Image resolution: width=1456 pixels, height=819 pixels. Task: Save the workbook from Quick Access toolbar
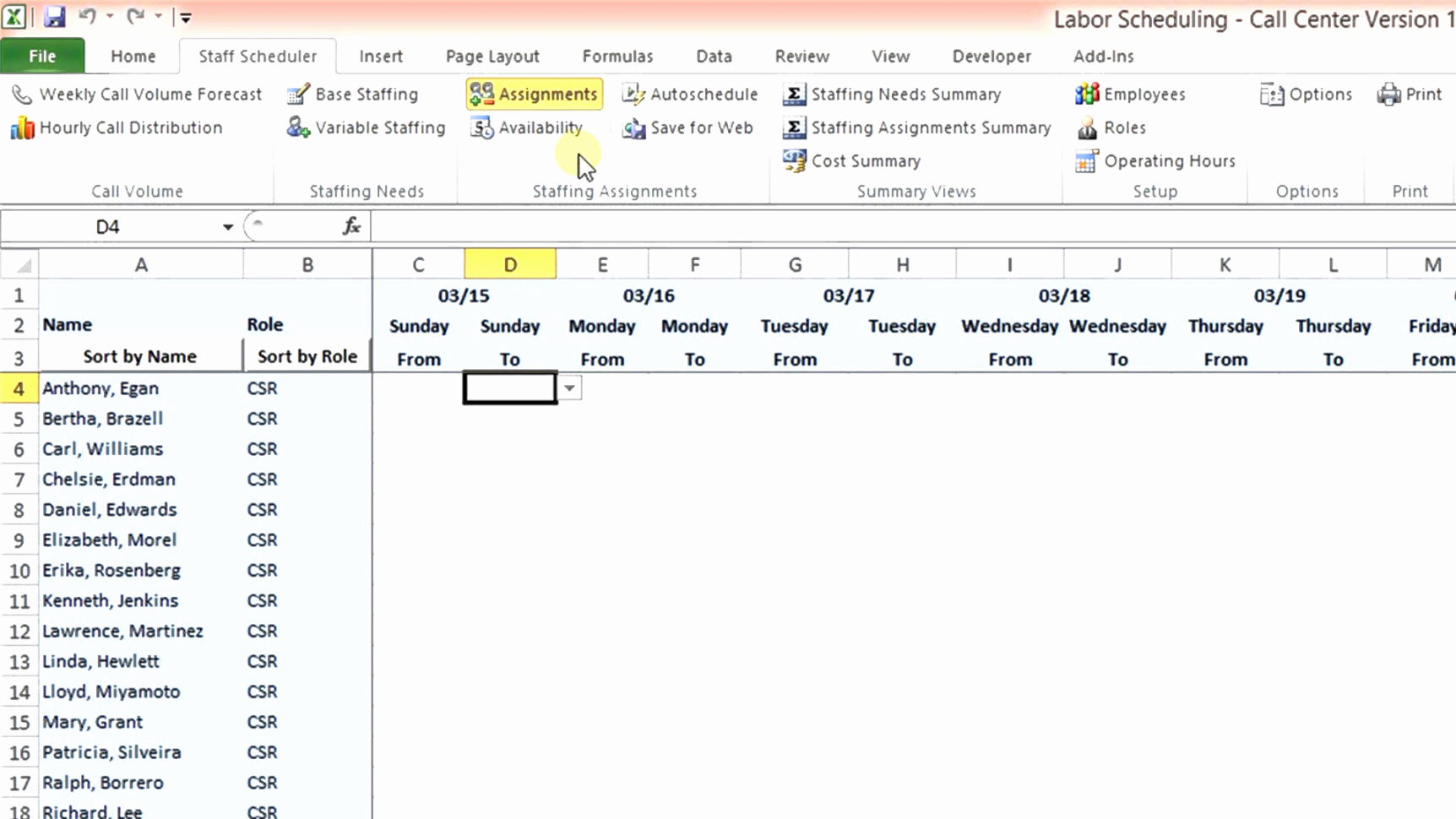(x=55, y=16)
